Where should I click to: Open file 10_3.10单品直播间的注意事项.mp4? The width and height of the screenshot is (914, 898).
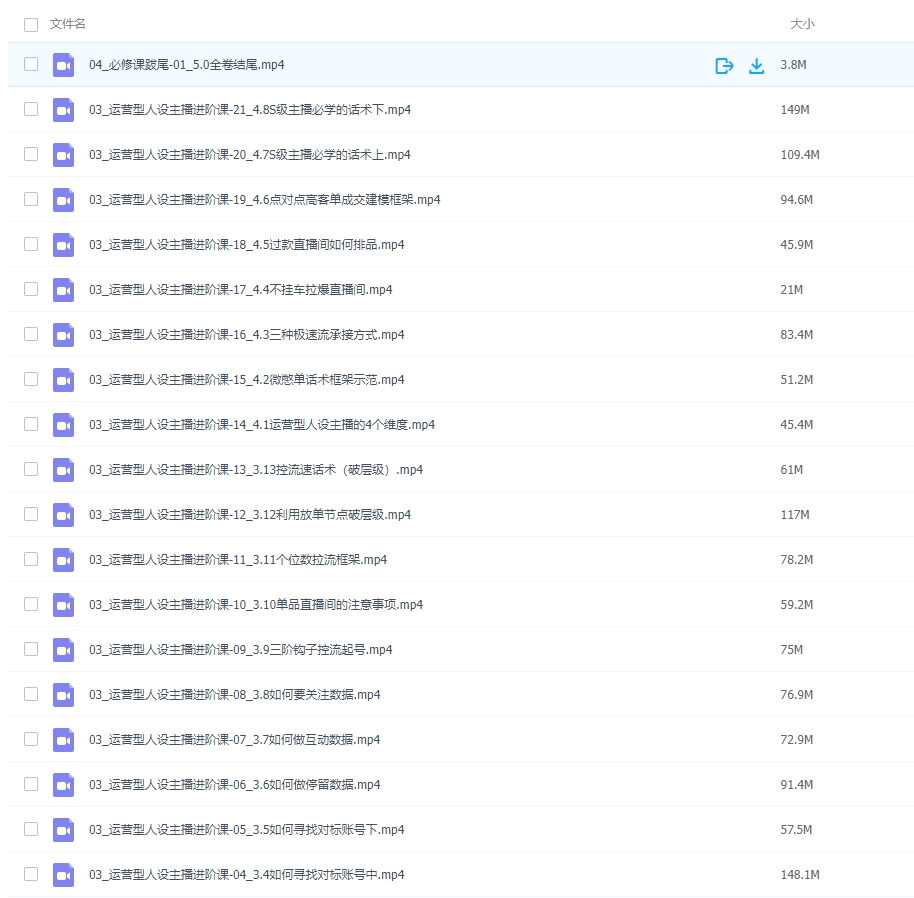coord(255,605)
